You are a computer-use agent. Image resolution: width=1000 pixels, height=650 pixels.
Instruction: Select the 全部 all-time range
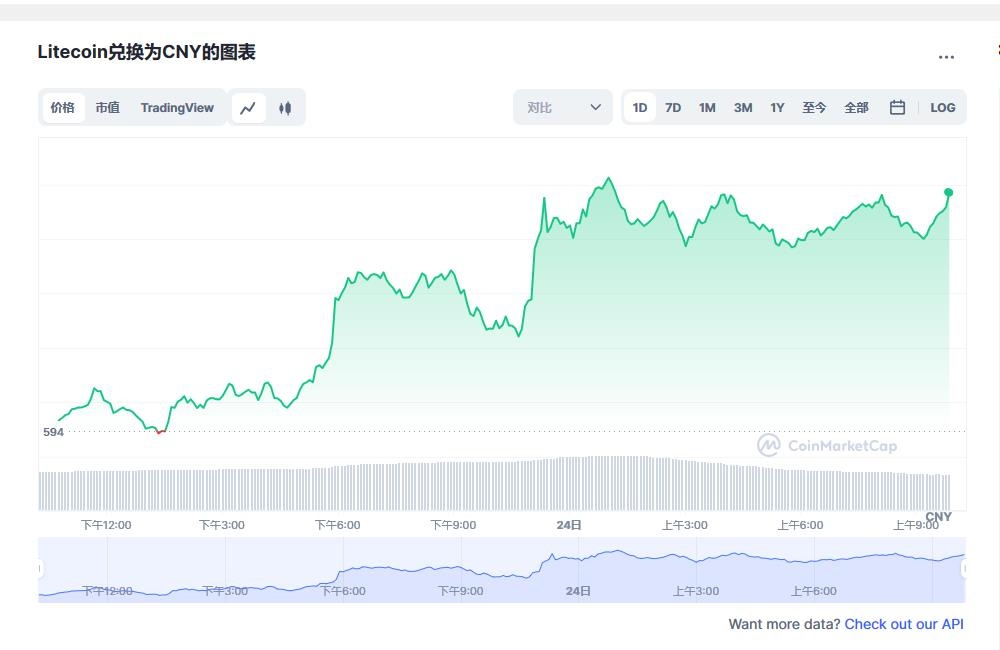856,108
